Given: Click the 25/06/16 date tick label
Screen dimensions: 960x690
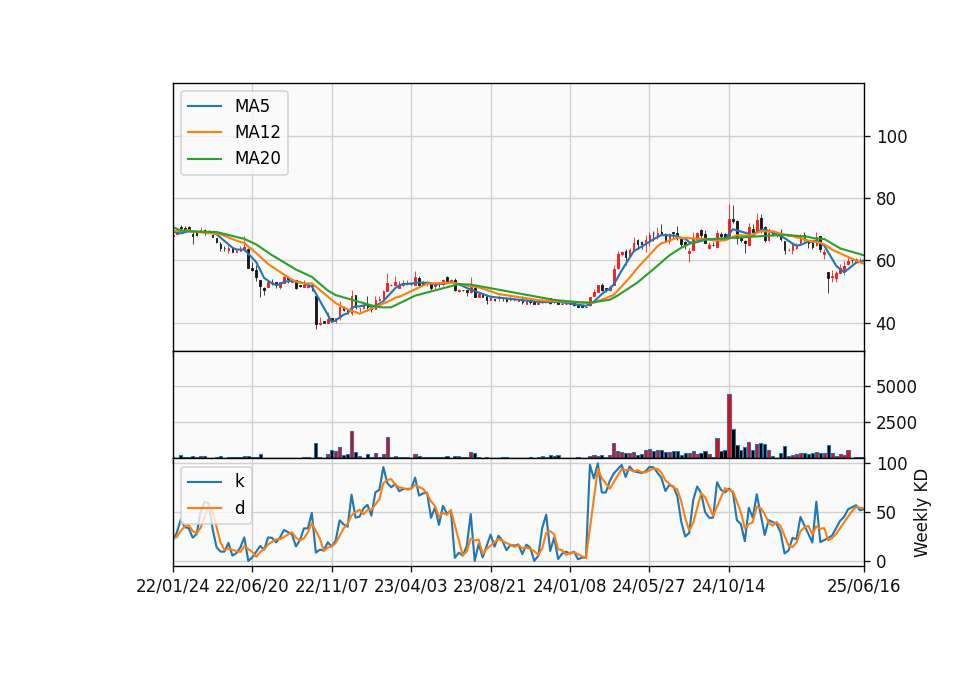Looking at the screenshot, I should click(864, 587).
